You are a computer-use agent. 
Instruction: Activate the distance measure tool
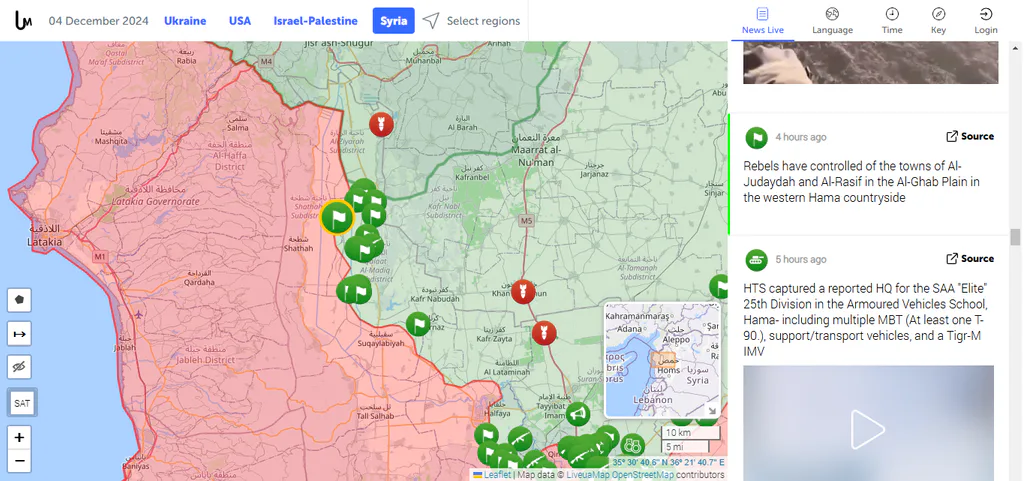[x=20, y=334]
